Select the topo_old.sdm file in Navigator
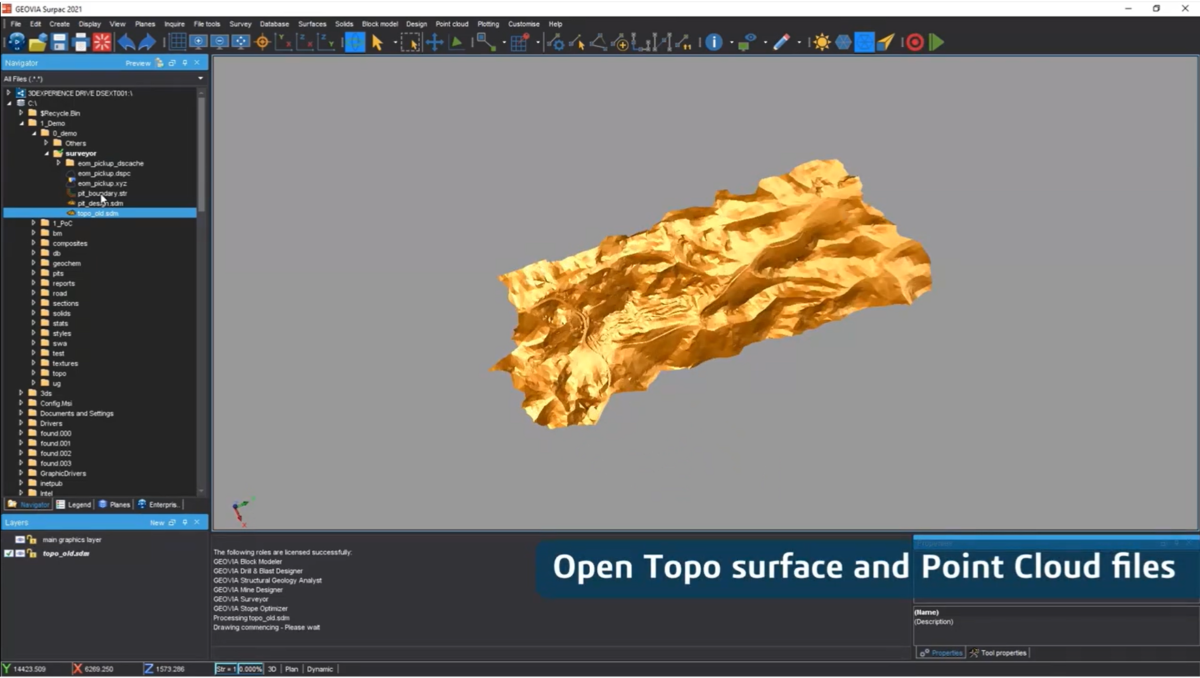Screen dimensions: 1200x678 [97, 213]
